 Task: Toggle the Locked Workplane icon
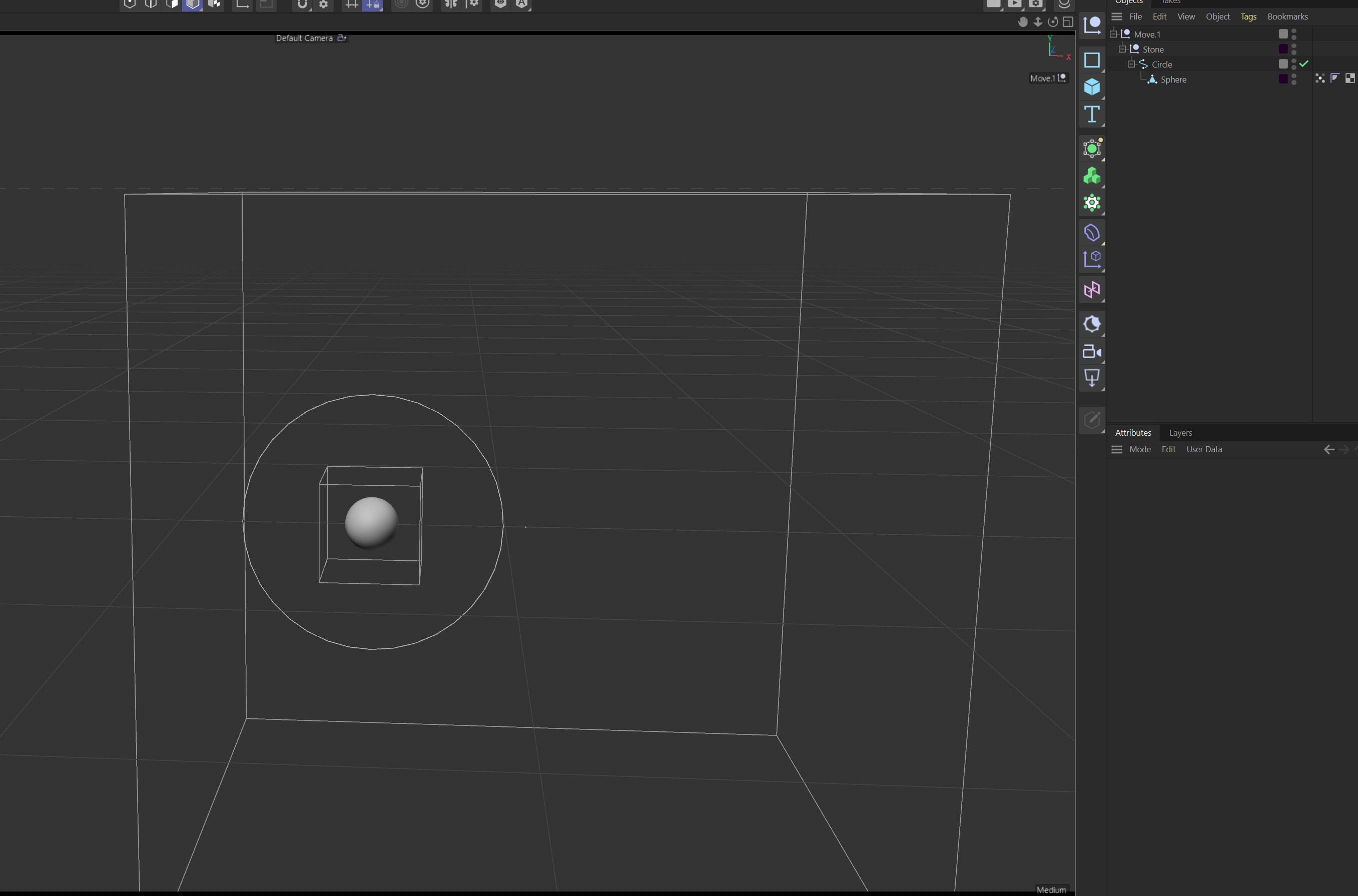pos(373,4)
